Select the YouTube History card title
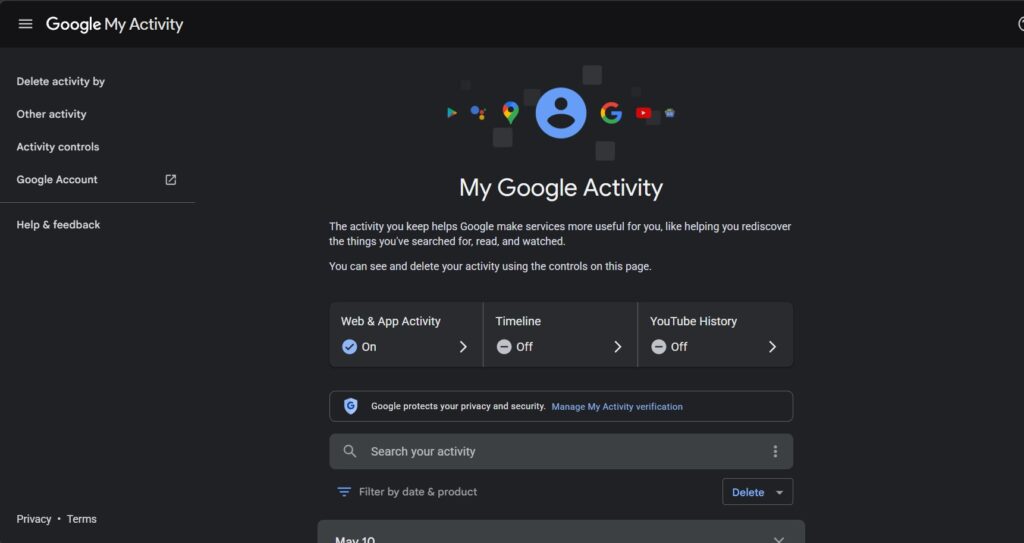Viewport: 1024px width, 543px height. [693, 321]
